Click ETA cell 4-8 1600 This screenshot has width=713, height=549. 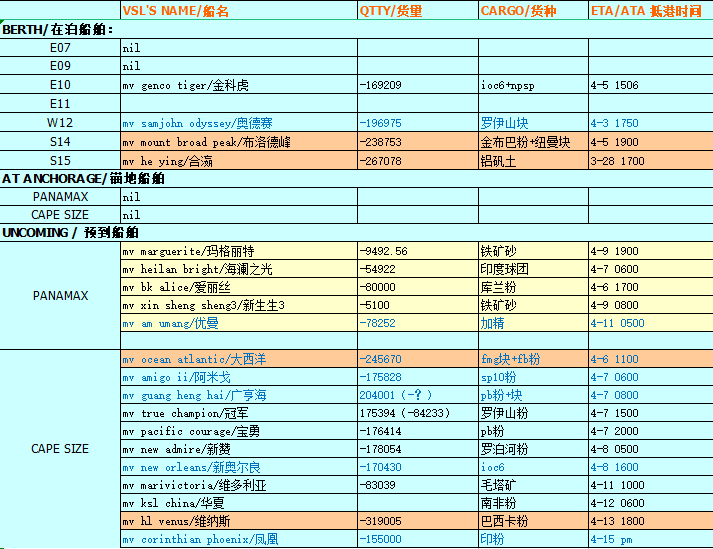[651, 467]
